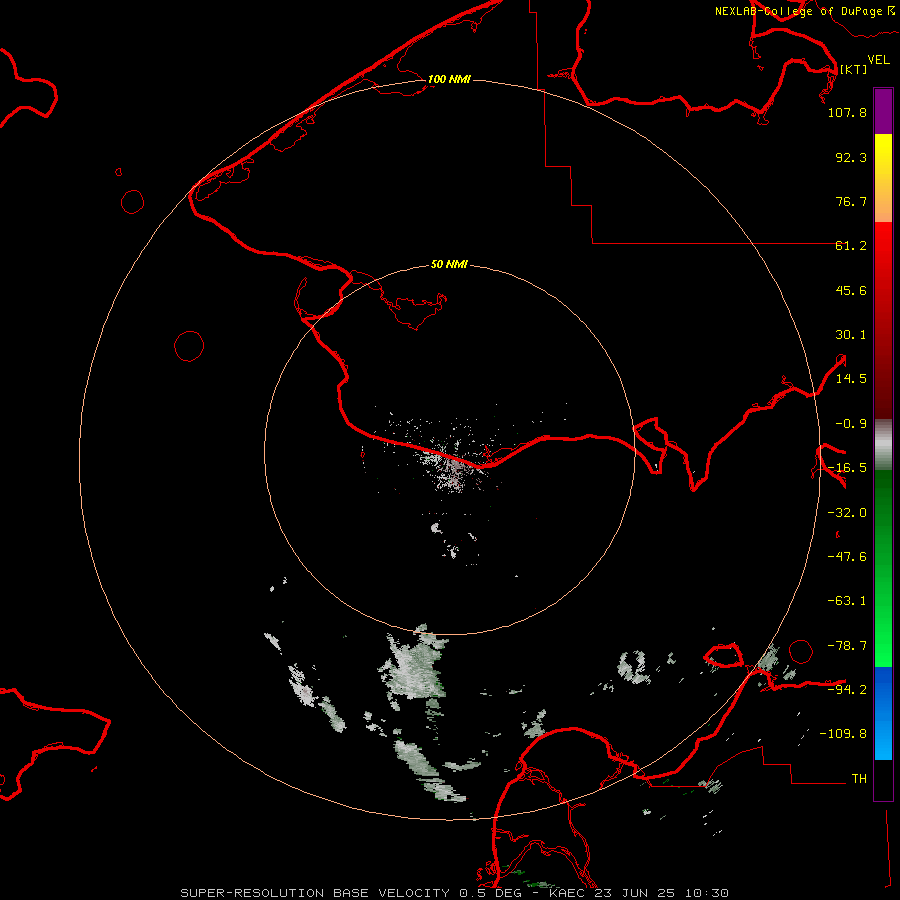Click the Super-Resolution Base Velocity caption
This screenshot has height=900, width=900.
click(455, 893)
